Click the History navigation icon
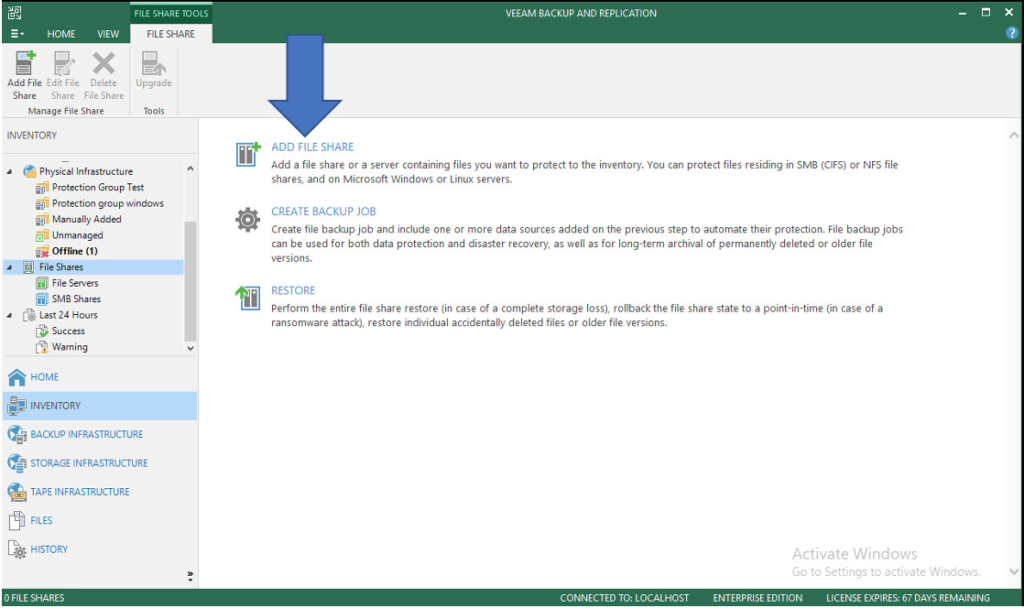This screenshot has width=1024, height=608. tap(17, 549)
